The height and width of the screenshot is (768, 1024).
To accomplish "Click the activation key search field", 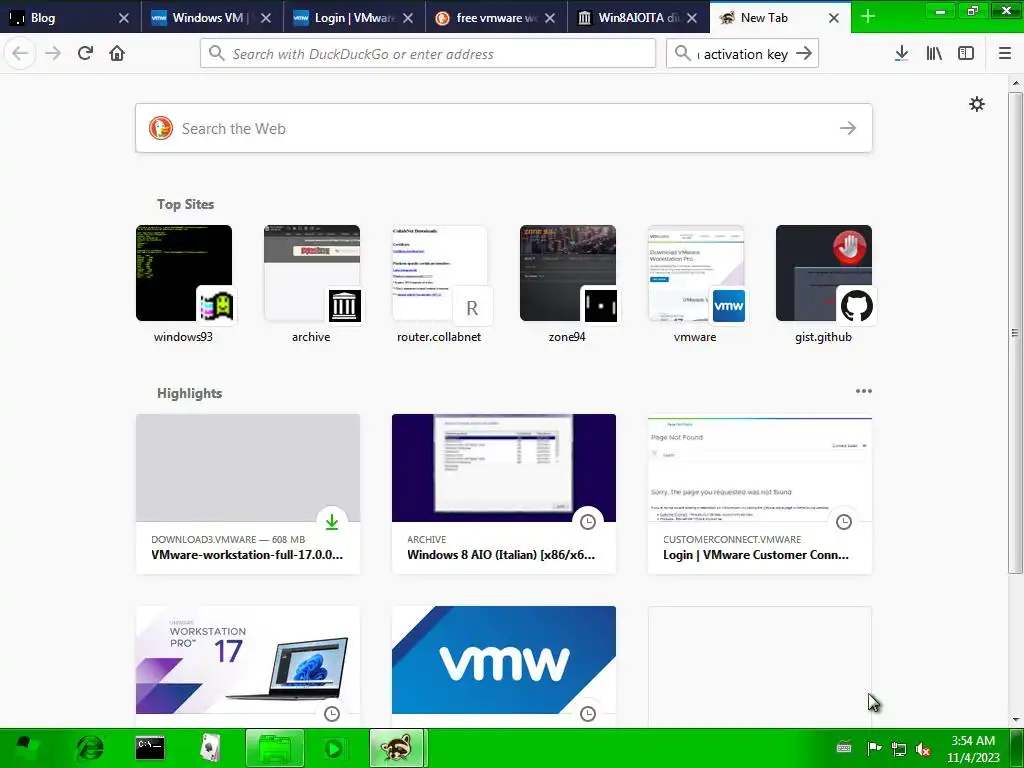I will click(x=742, y=54).
